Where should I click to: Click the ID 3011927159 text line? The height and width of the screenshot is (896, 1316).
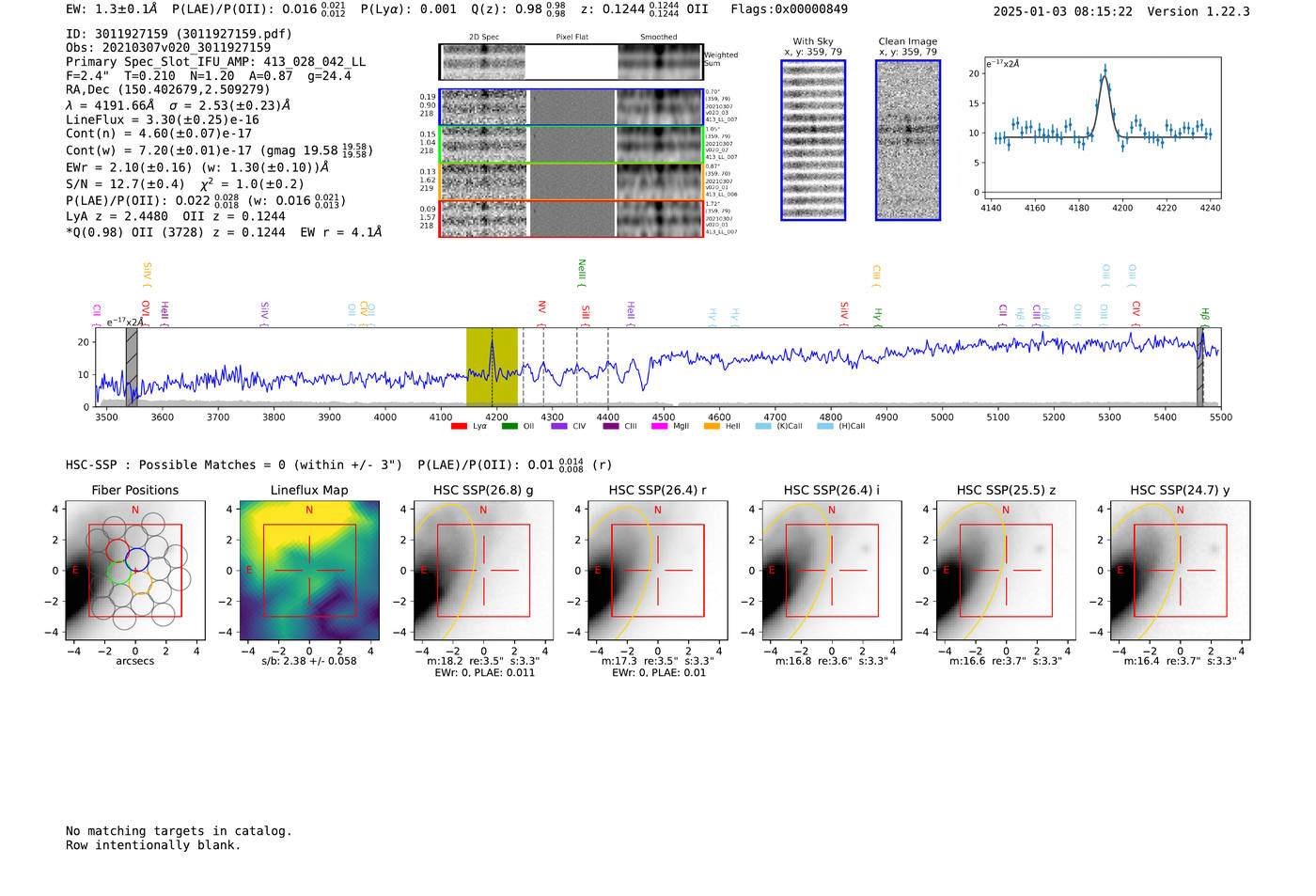point(179,34)
